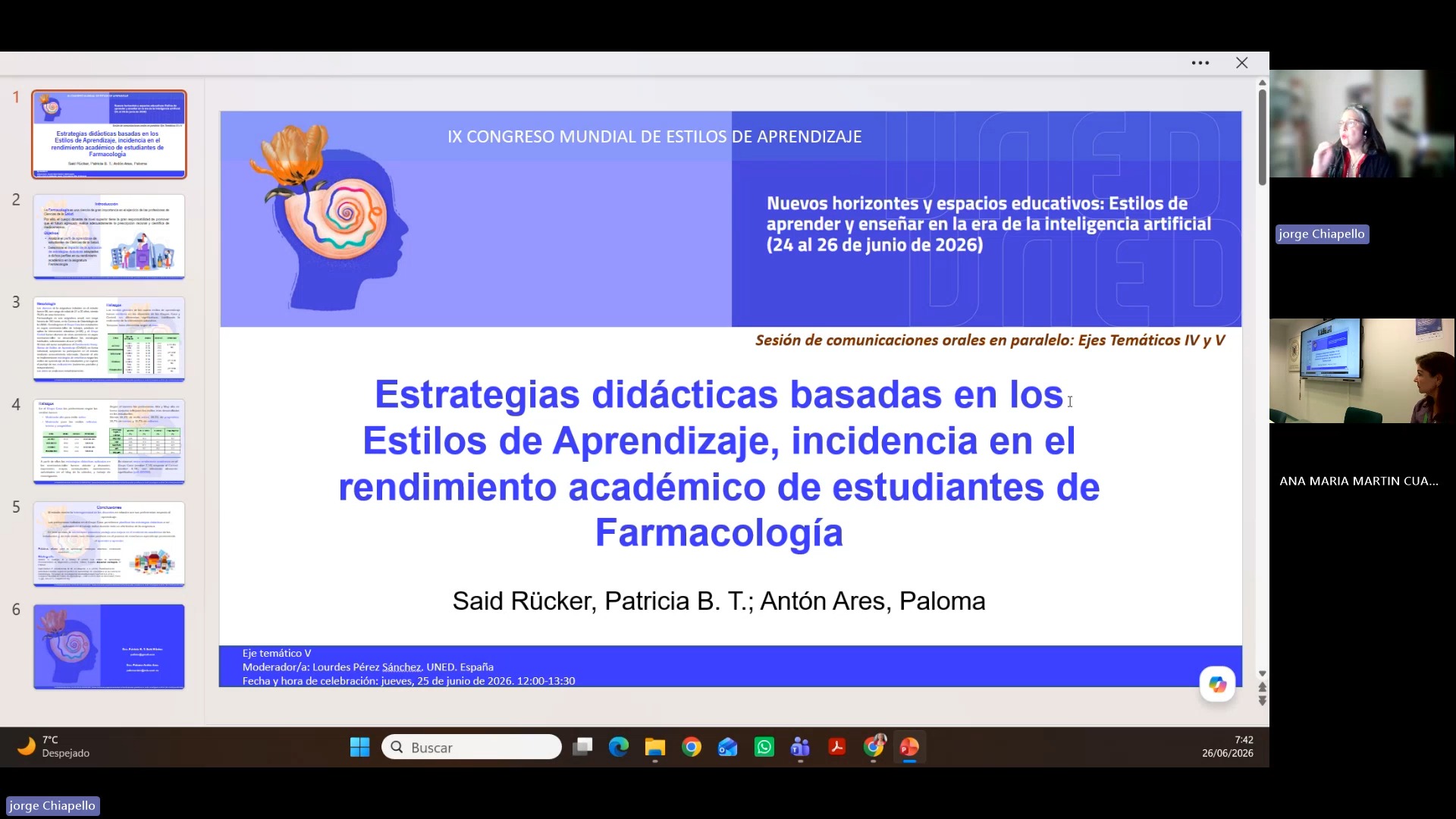Open the Windows Start menu

point(359,748)
